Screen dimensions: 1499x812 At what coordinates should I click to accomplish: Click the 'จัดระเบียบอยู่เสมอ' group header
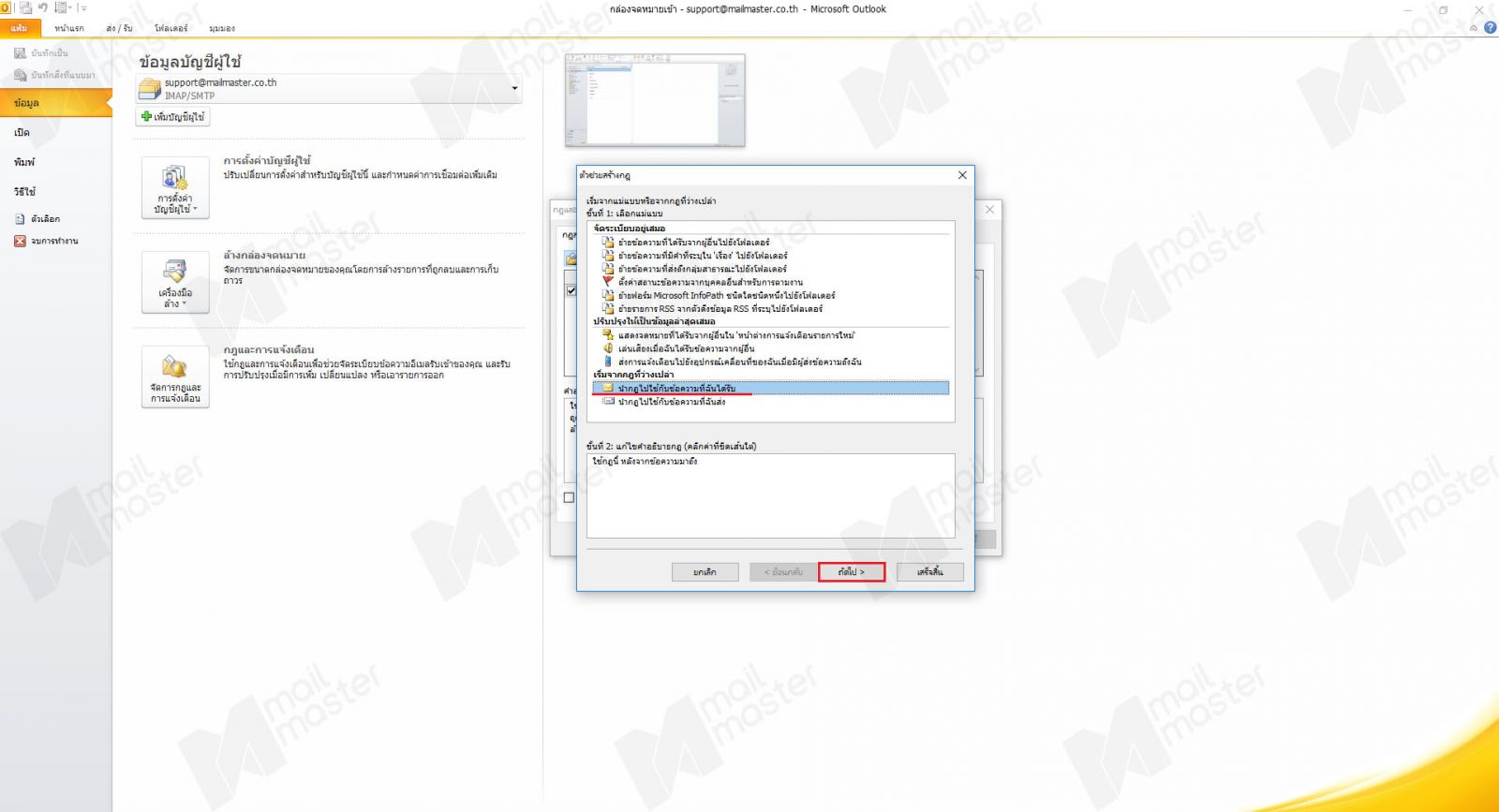(629, 229)
